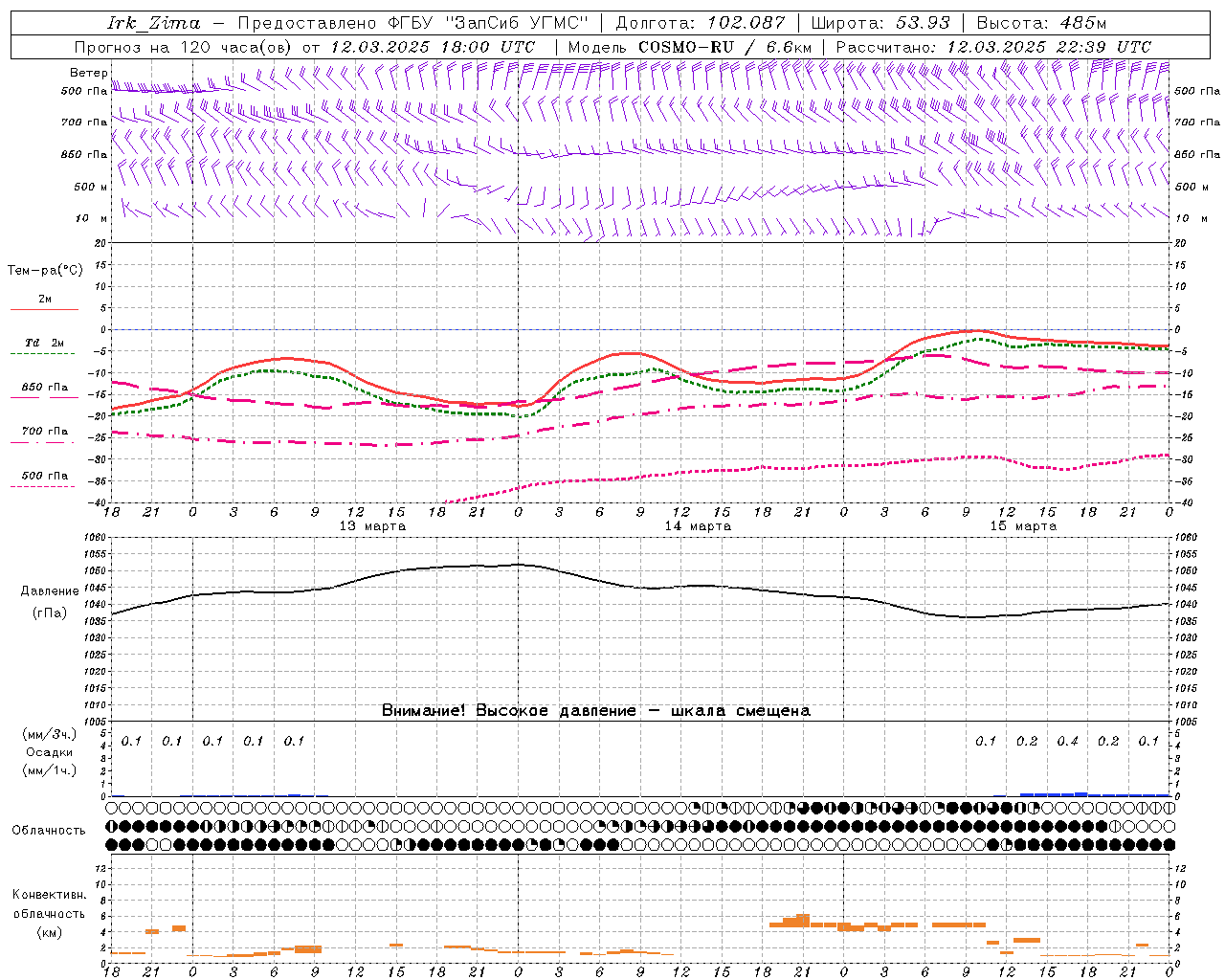
Task: Click the Модель COSMO-RU / 6.6км label
Action: click(689, 47)
